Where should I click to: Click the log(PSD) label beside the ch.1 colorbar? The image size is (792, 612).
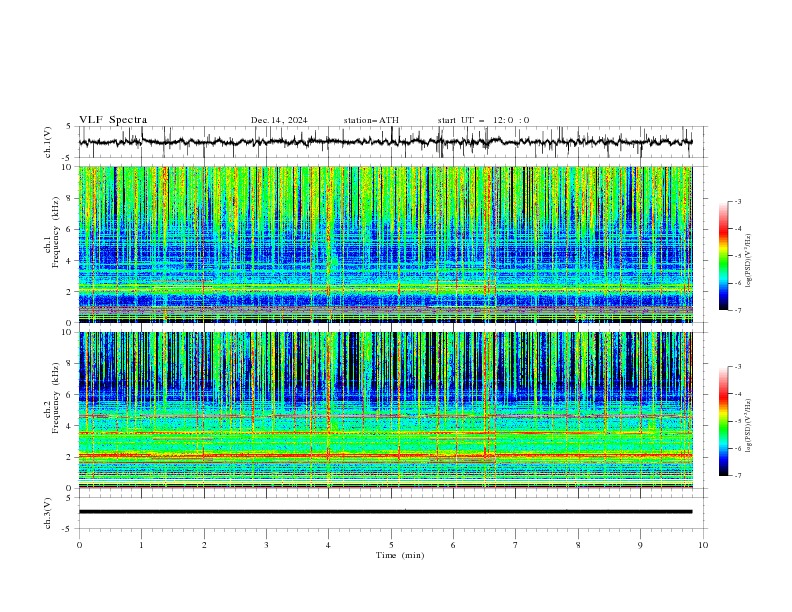(748, 261)
